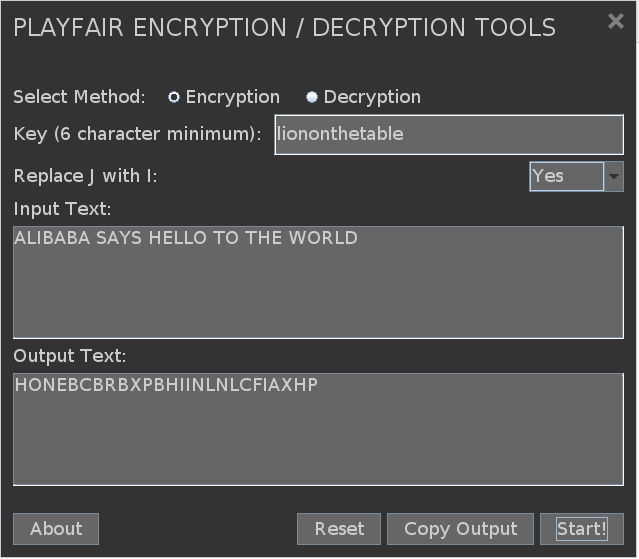The width and height of the screenshot is (639, 559).
Task: Click the Reset button
Action: (339, 529)
